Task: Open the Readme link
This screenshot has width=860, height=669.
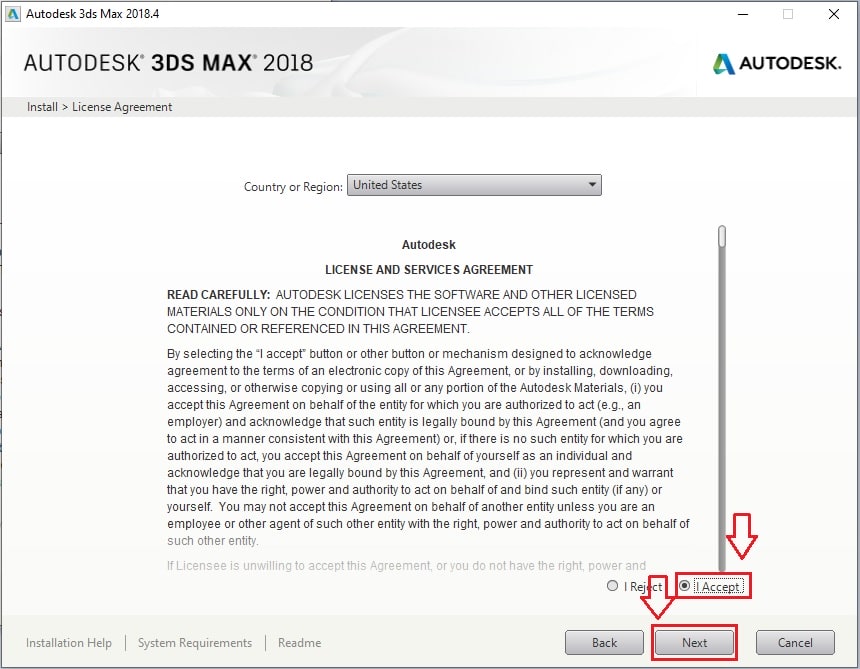Action: 299,643
